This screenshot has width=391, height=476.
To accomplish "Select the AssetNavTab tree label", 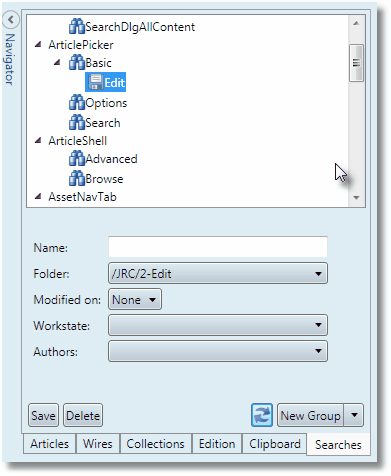I will click(x=82, y=197).
